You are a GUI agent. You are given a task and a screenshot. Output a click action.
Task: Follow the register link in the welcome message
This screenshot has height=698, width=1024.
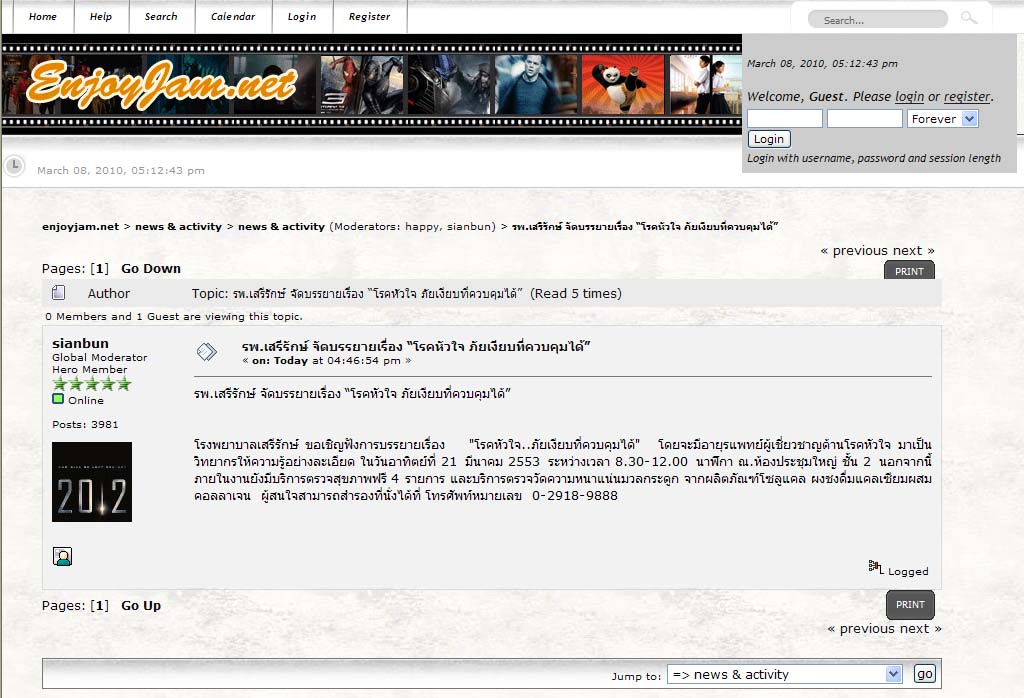tap(967, 97)
